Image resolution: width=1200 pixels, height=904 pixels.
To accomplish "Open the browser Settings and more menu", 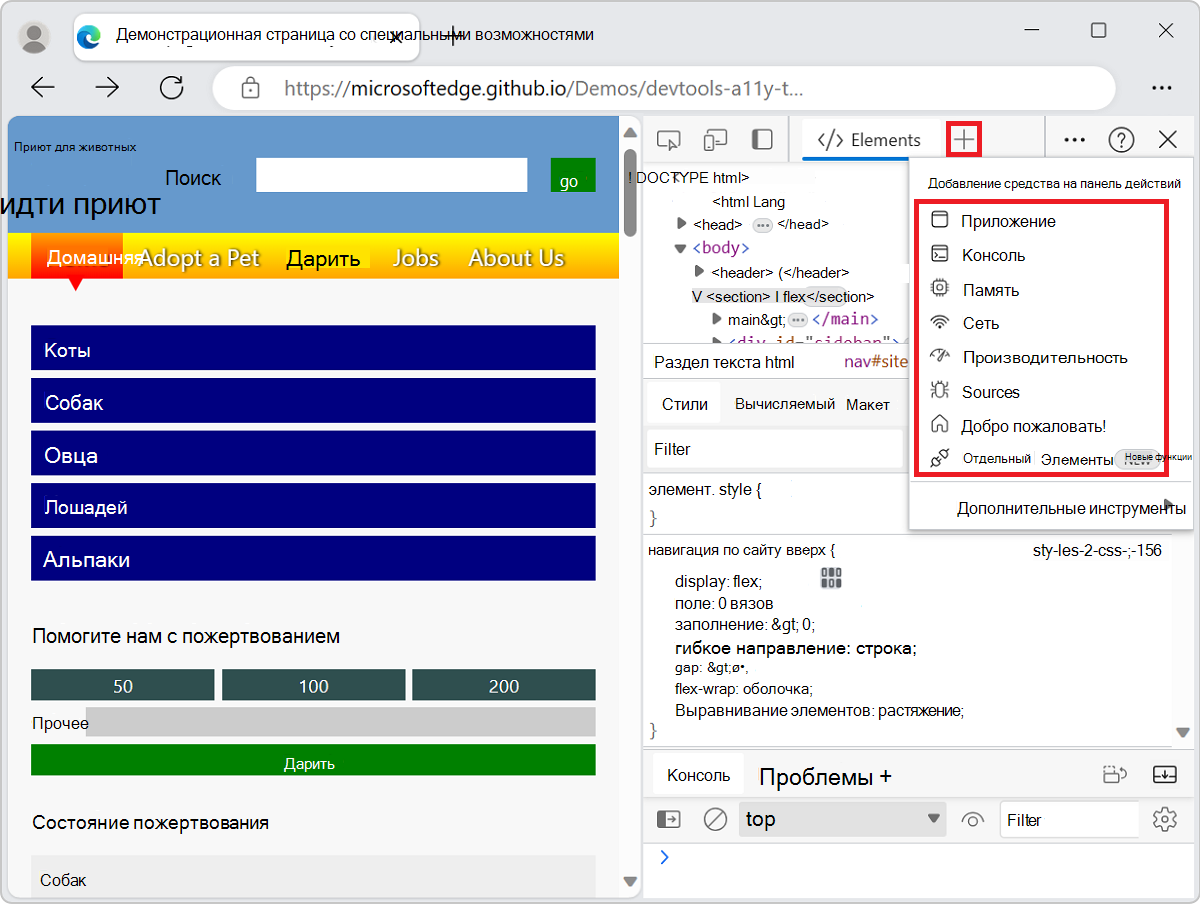I will pyautogui.click(x=1161, y=88).
